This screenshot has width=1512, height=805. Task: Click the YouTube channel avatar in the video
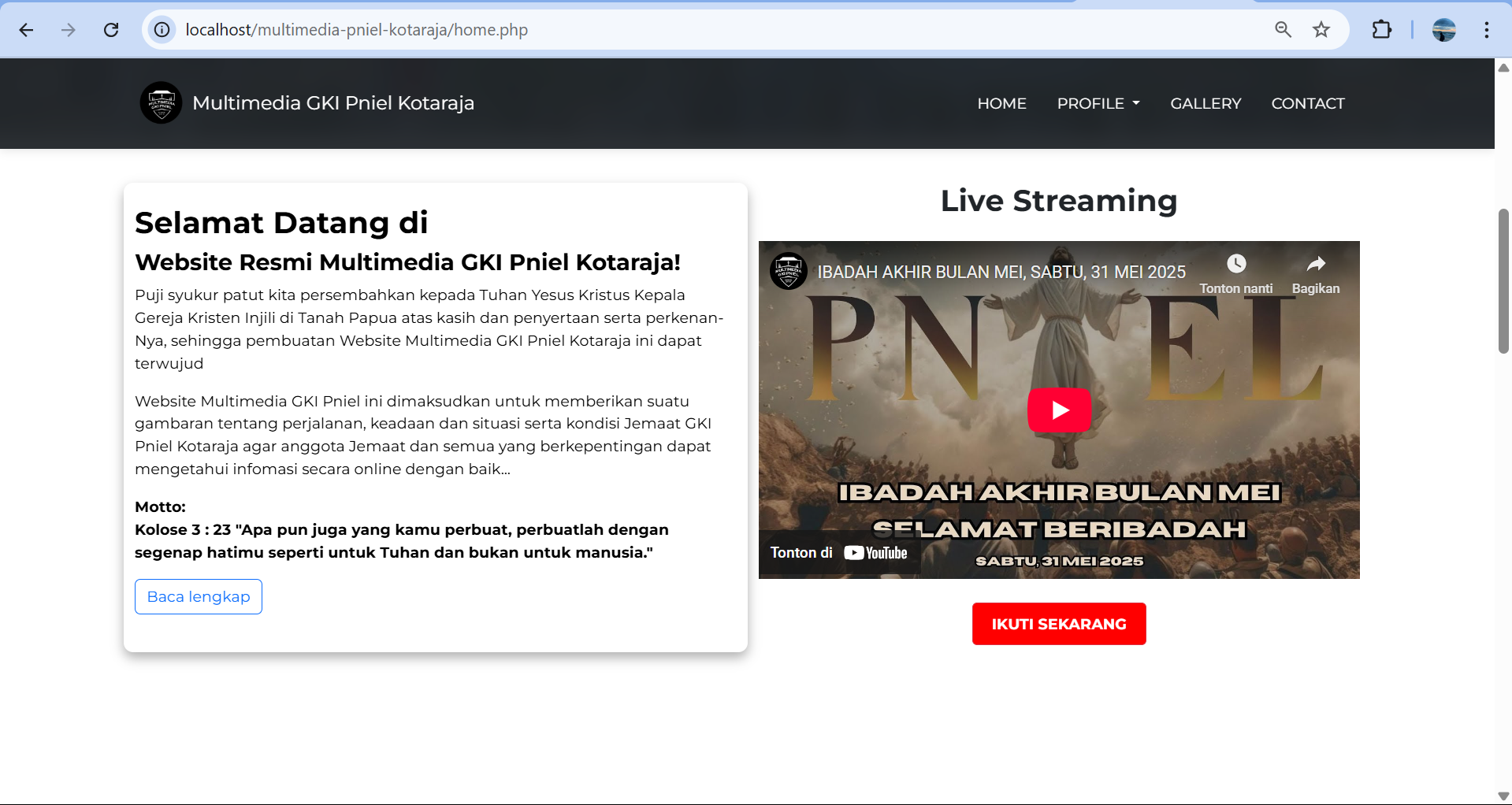point(788,271)
